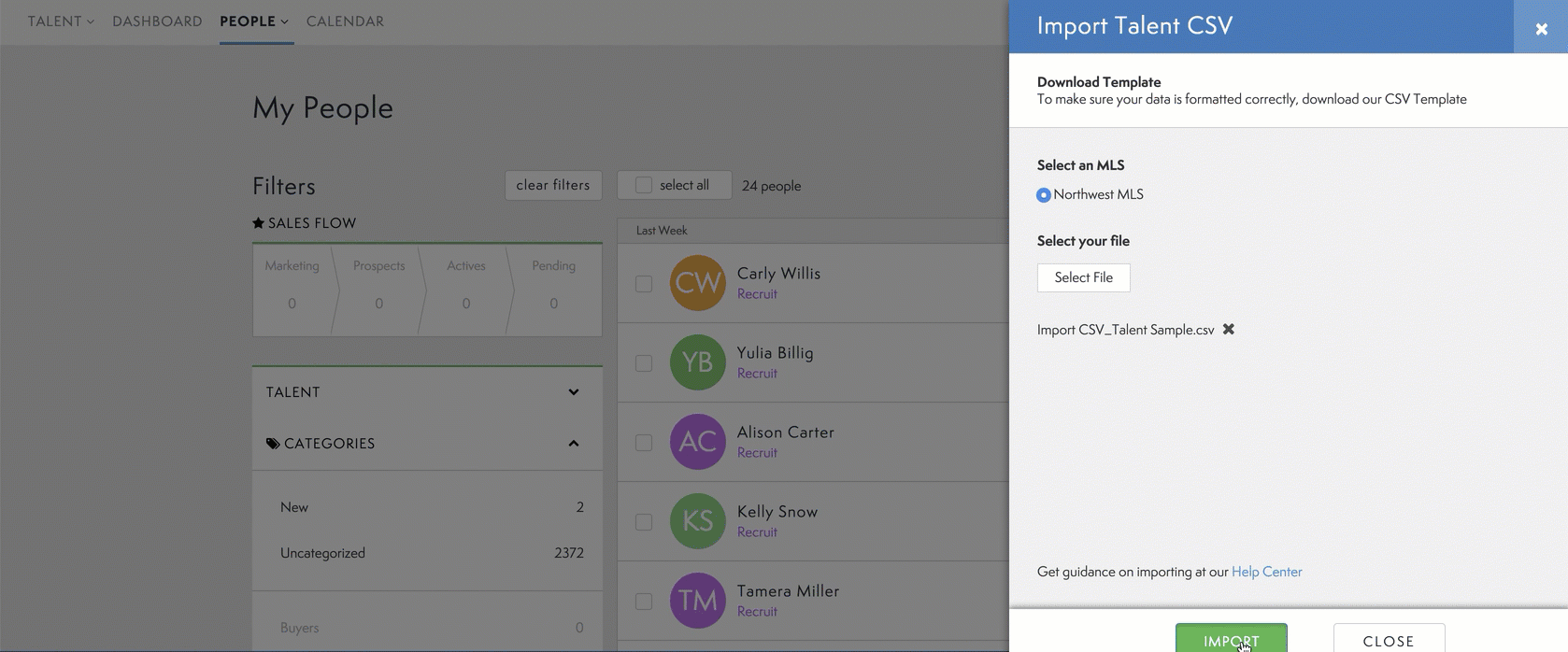Open the Calendar page
The width and height of the screenshot is (1568, 652).
click(x=345, y=21)
